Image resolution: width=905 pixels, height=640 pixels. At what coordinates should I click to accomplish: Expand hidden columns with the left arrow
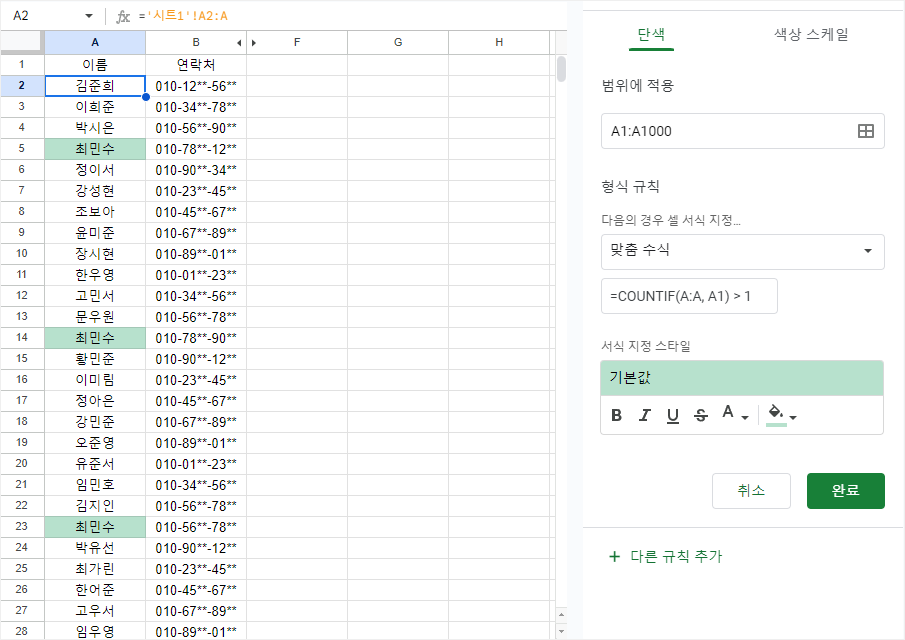tap(238, 43)
